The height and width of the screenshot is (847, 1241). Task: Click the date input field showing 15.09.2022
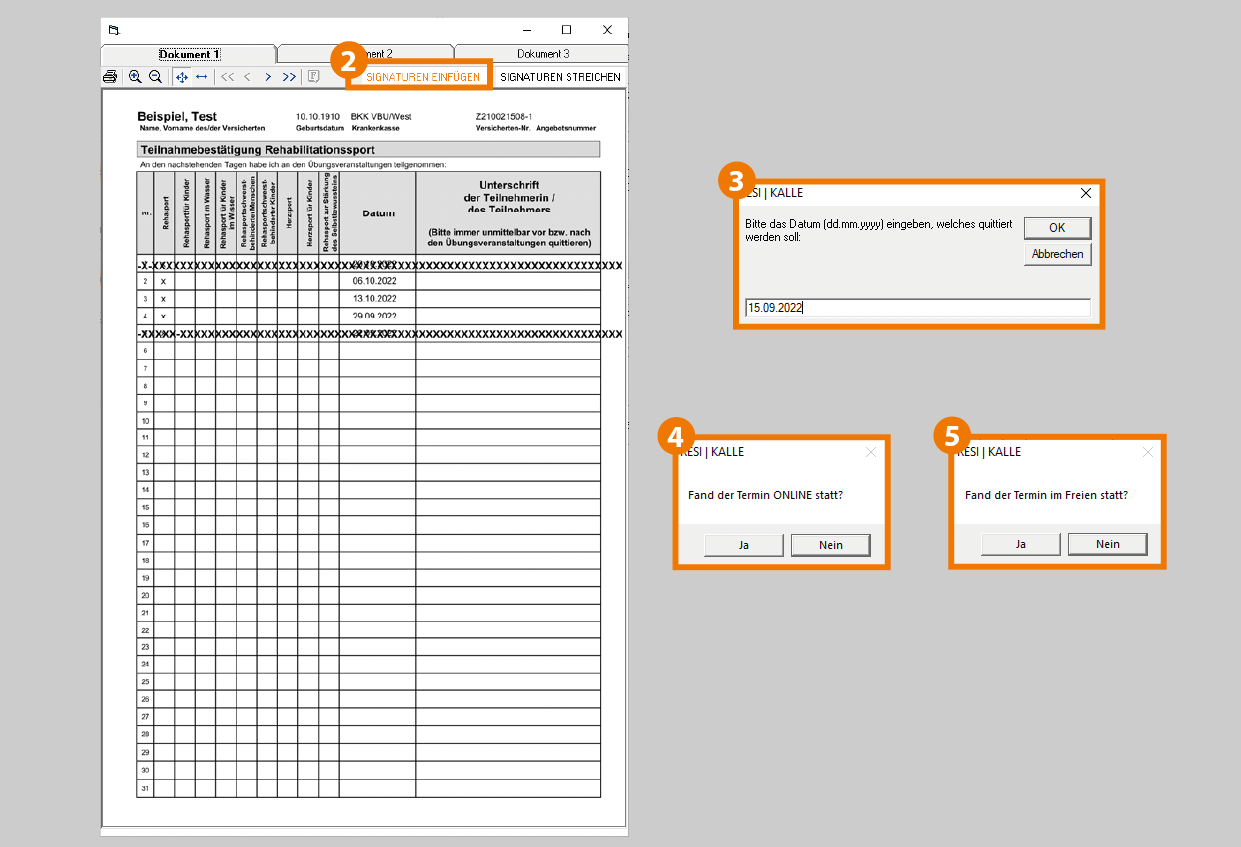click(x=917, y=308)
